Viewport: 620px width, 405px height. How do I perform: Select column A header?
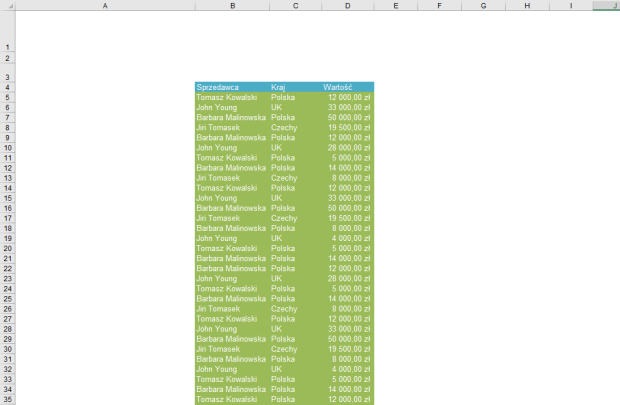105,6
